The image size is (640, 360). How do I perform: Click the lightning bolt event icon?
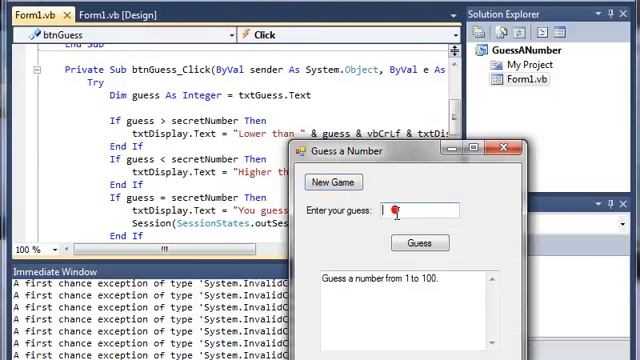[x=245, y=34]
